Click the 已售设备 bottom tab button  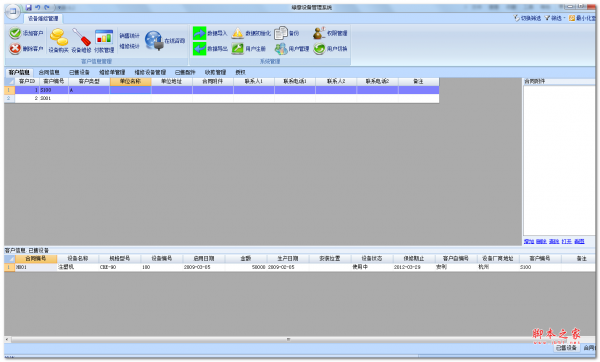566,348
